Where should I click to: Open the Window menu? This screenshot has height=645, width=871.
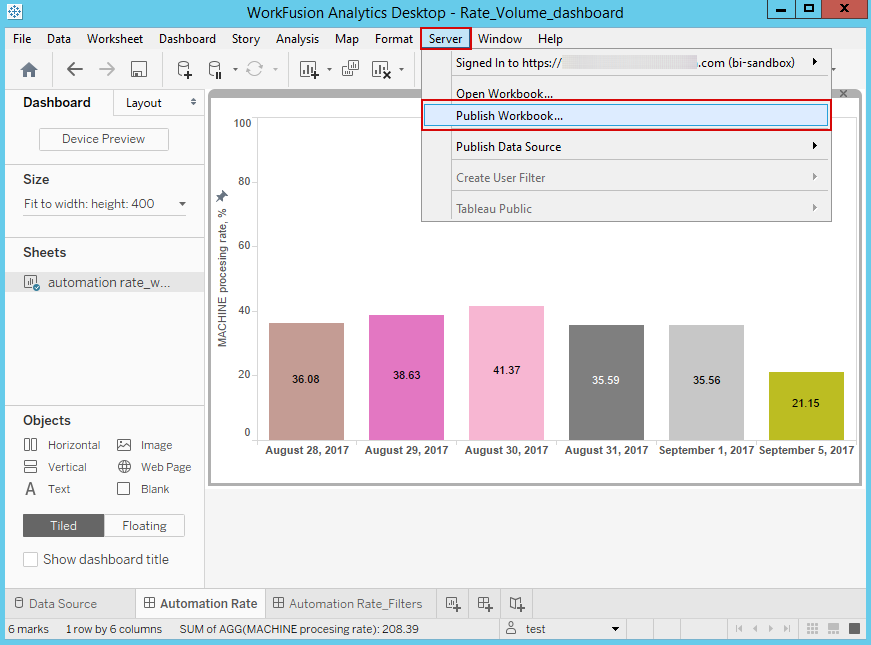pyautogui.click(x=500, y=39)
